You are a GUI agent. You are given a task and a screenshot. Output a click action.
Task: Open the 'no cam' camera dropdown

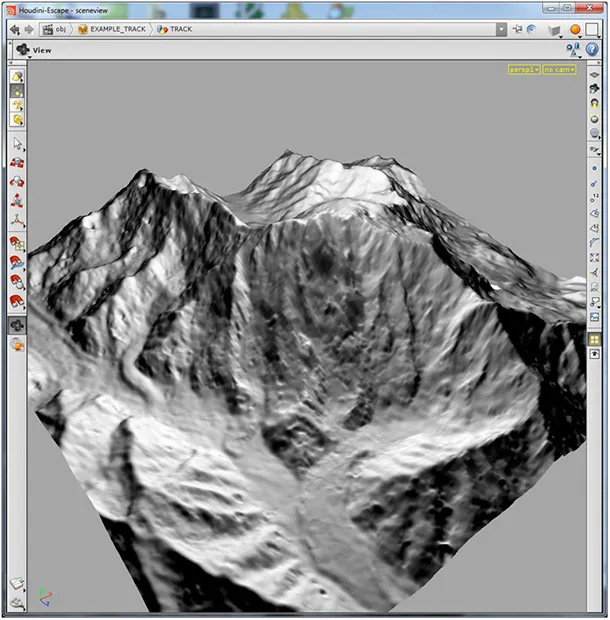click(559, 70)
